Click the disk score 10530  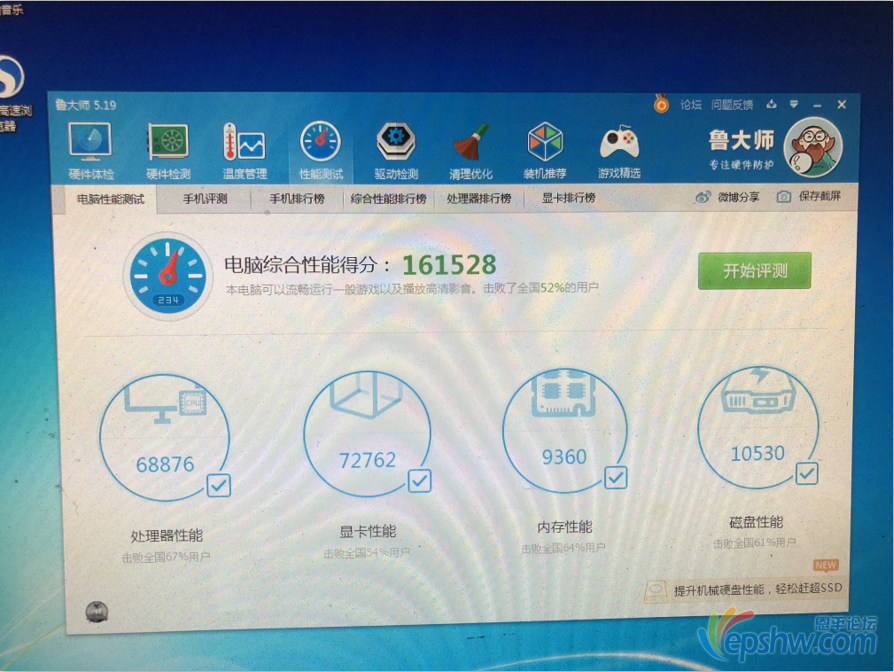pyautogui.click(x=758, y=454)
